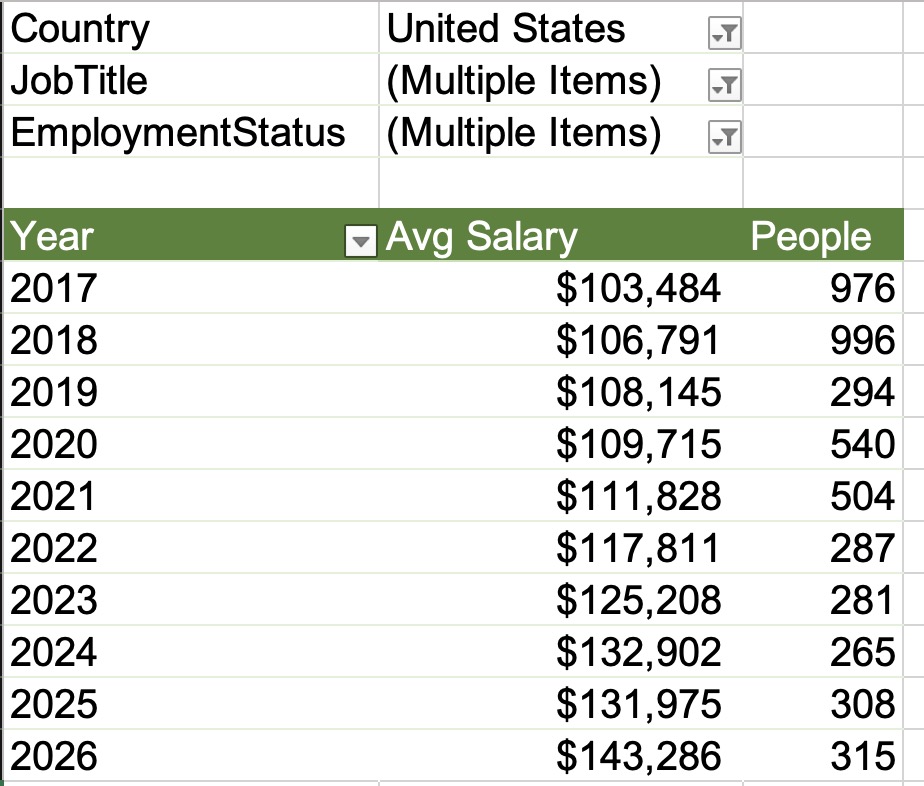924x786 pixels.
Task: Select the 2017 year row label
Action: click(x=54, y=289)
